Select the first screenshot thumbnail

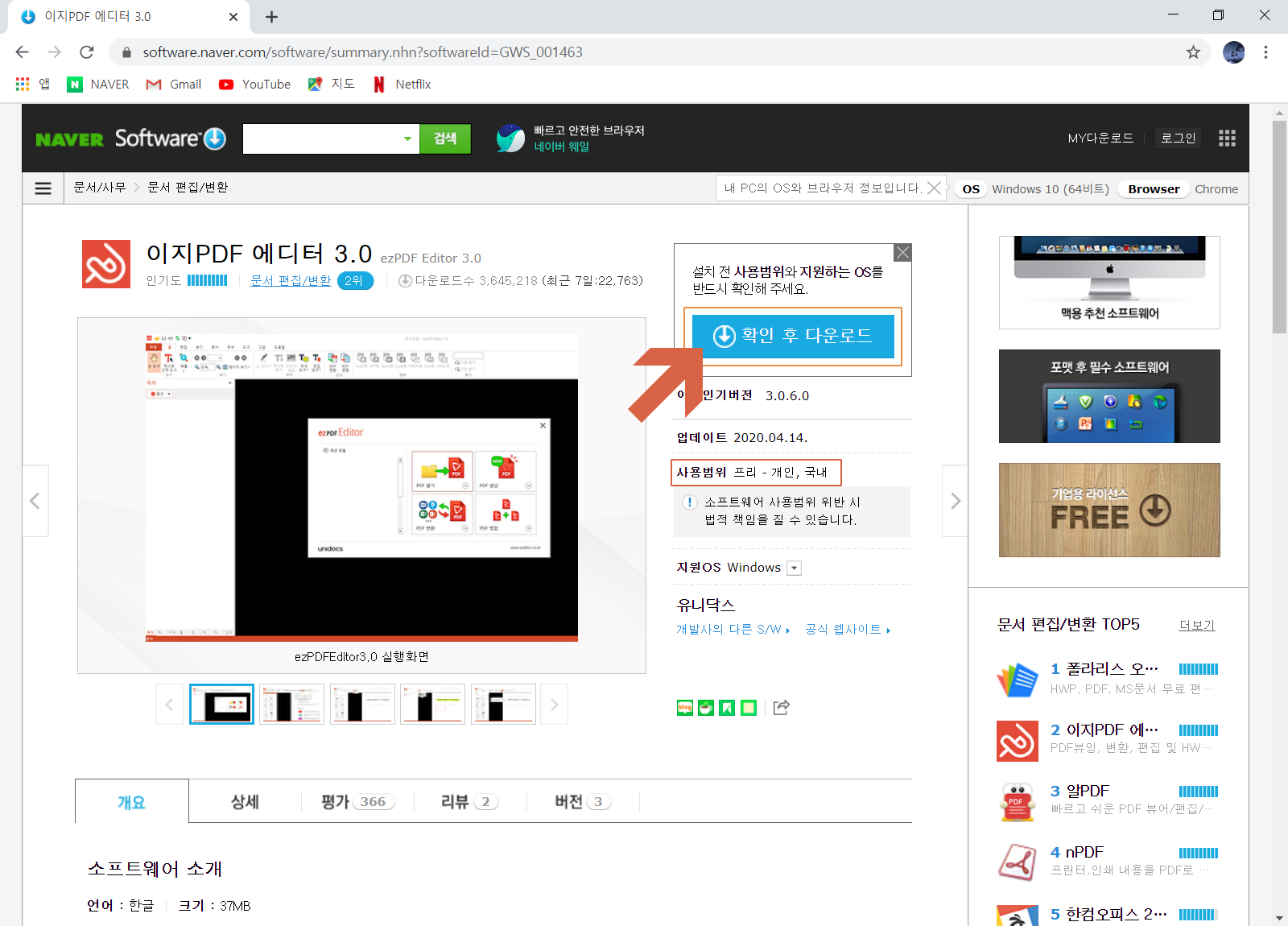221,705
